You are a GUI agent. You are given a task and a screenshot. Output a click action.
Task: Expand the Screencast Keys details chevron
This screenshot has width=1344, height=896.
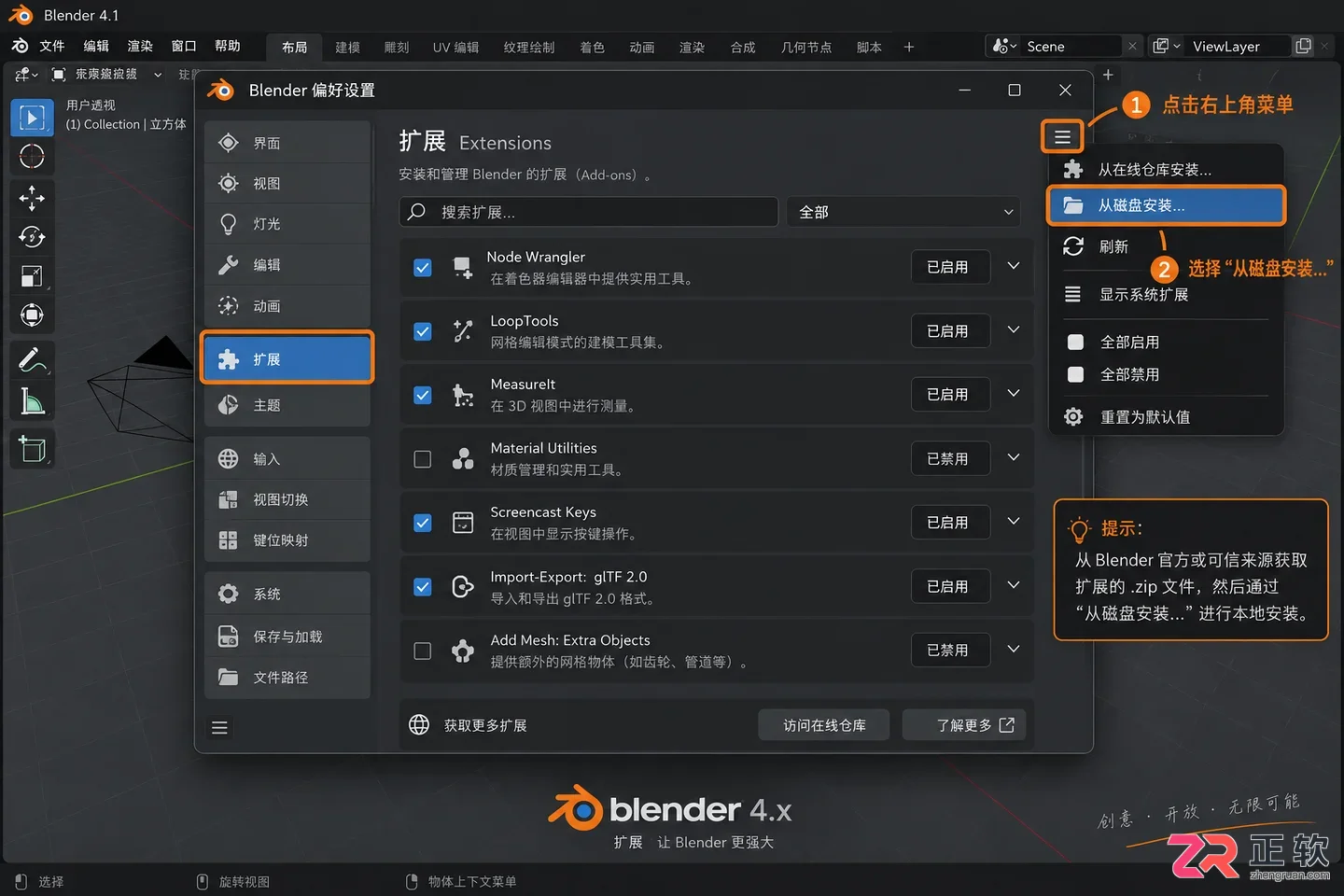(1014, 521)
